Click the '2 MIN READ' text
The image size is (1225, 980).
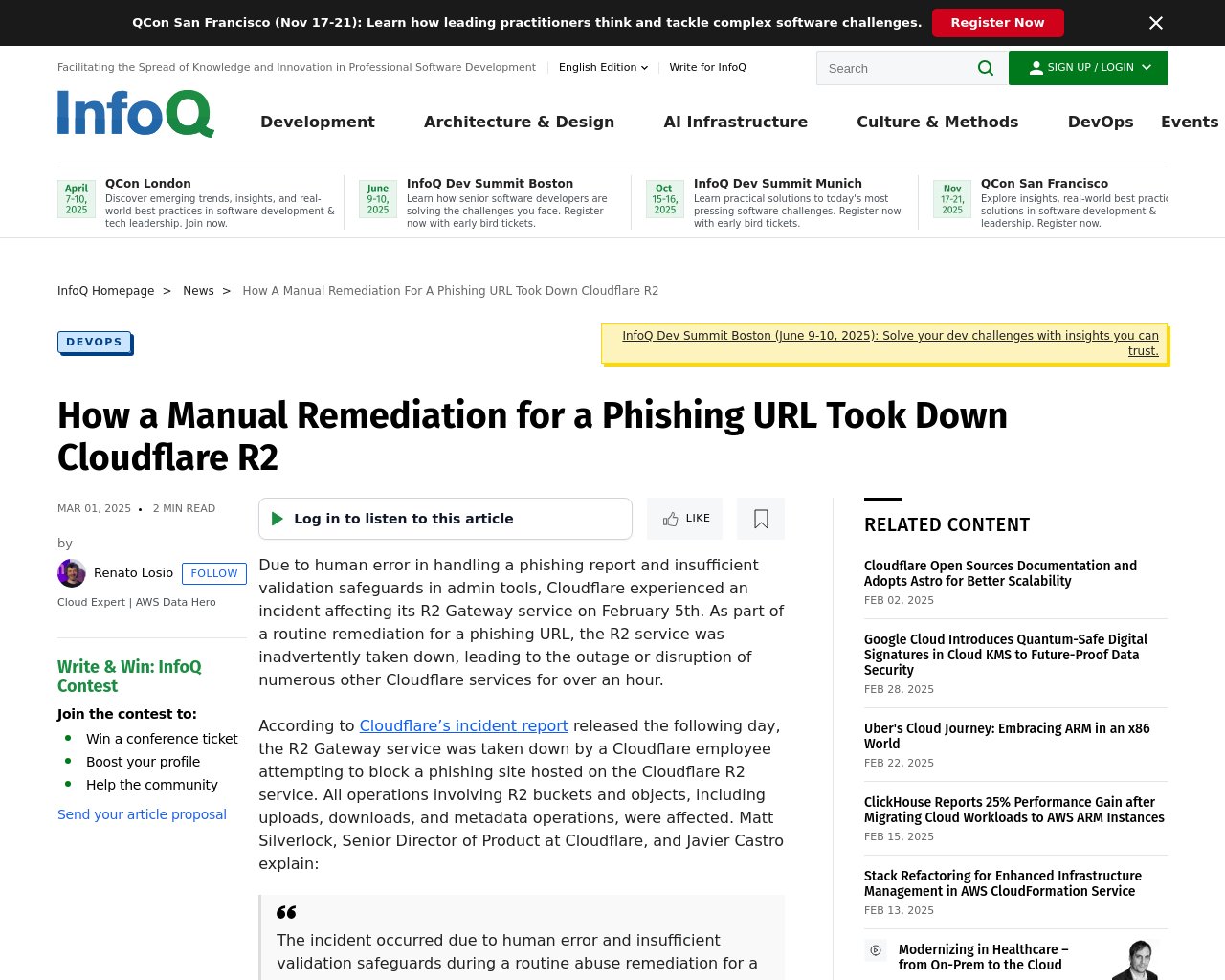[184, 509]
